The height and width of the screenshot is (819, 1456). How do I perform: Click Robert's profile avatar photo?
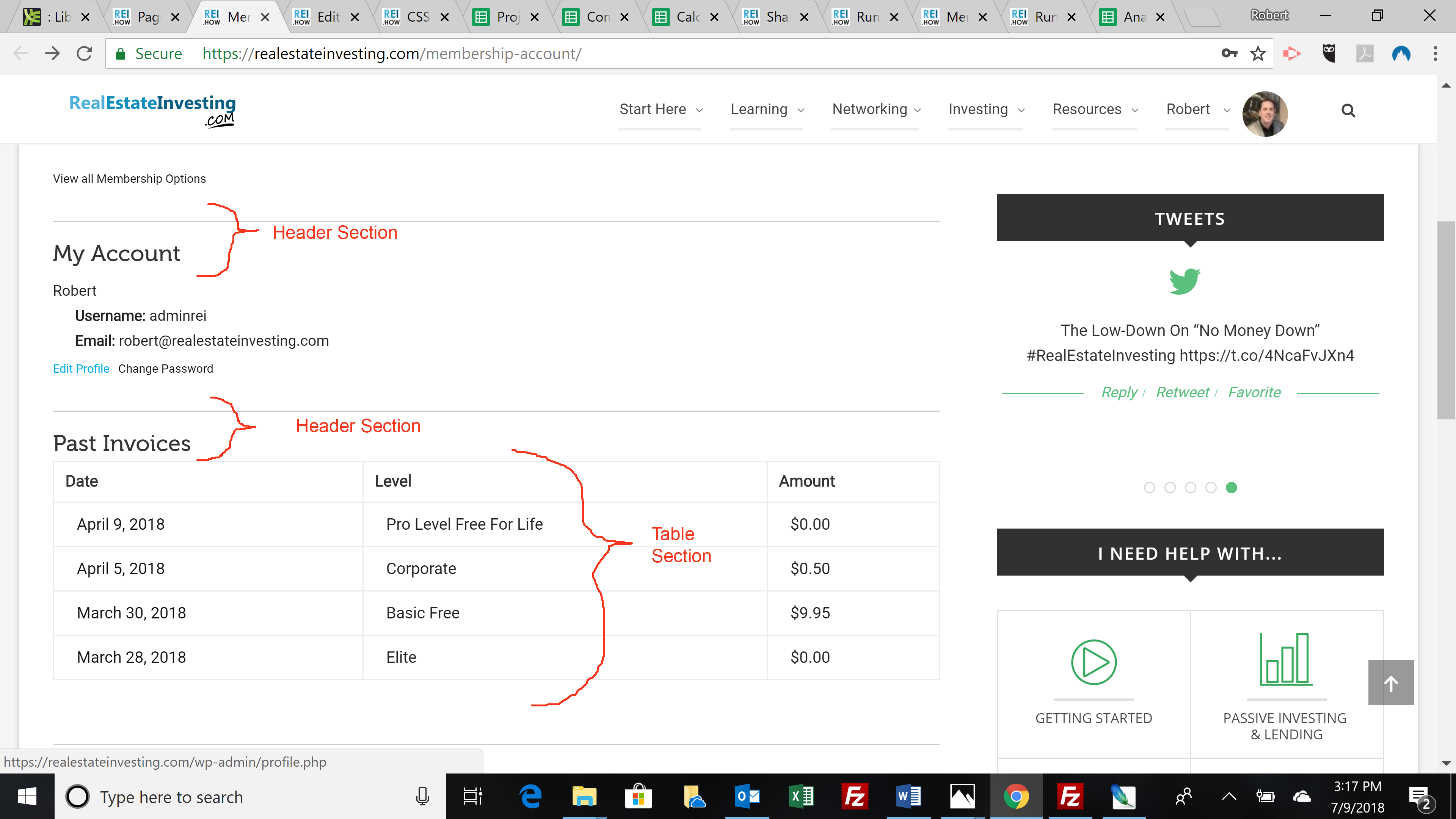click(x=1265, y=113)
